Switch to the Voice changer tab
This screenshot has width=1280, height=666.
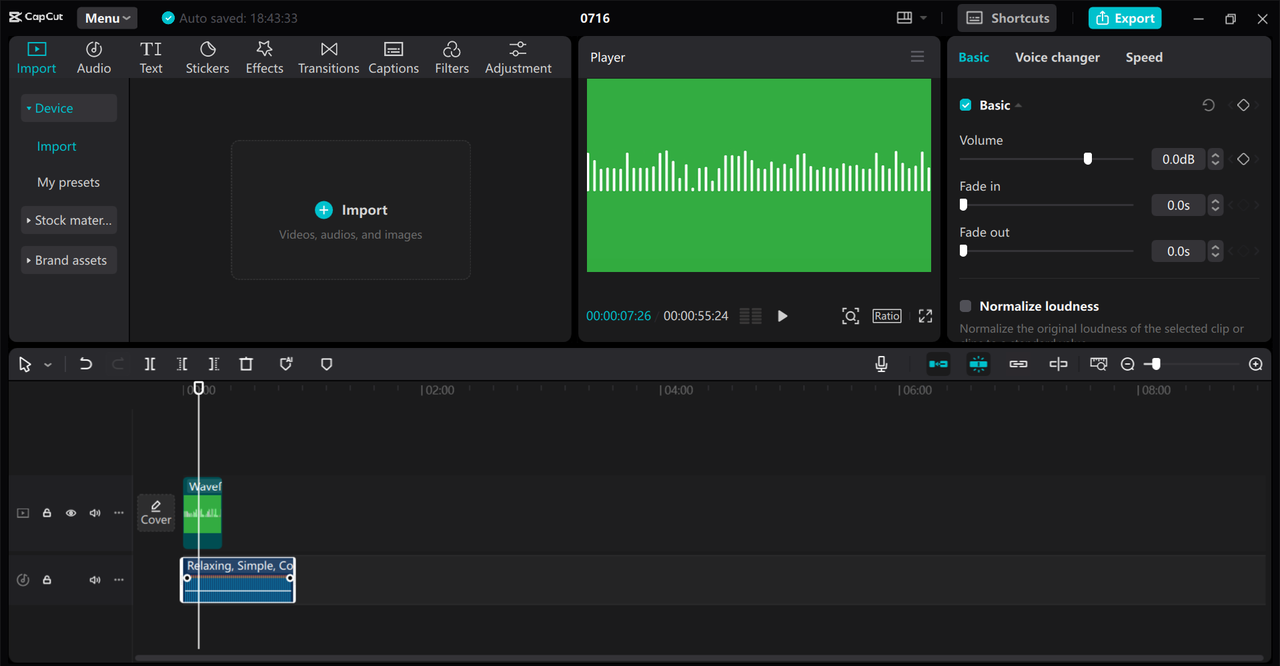[1057, 57]
